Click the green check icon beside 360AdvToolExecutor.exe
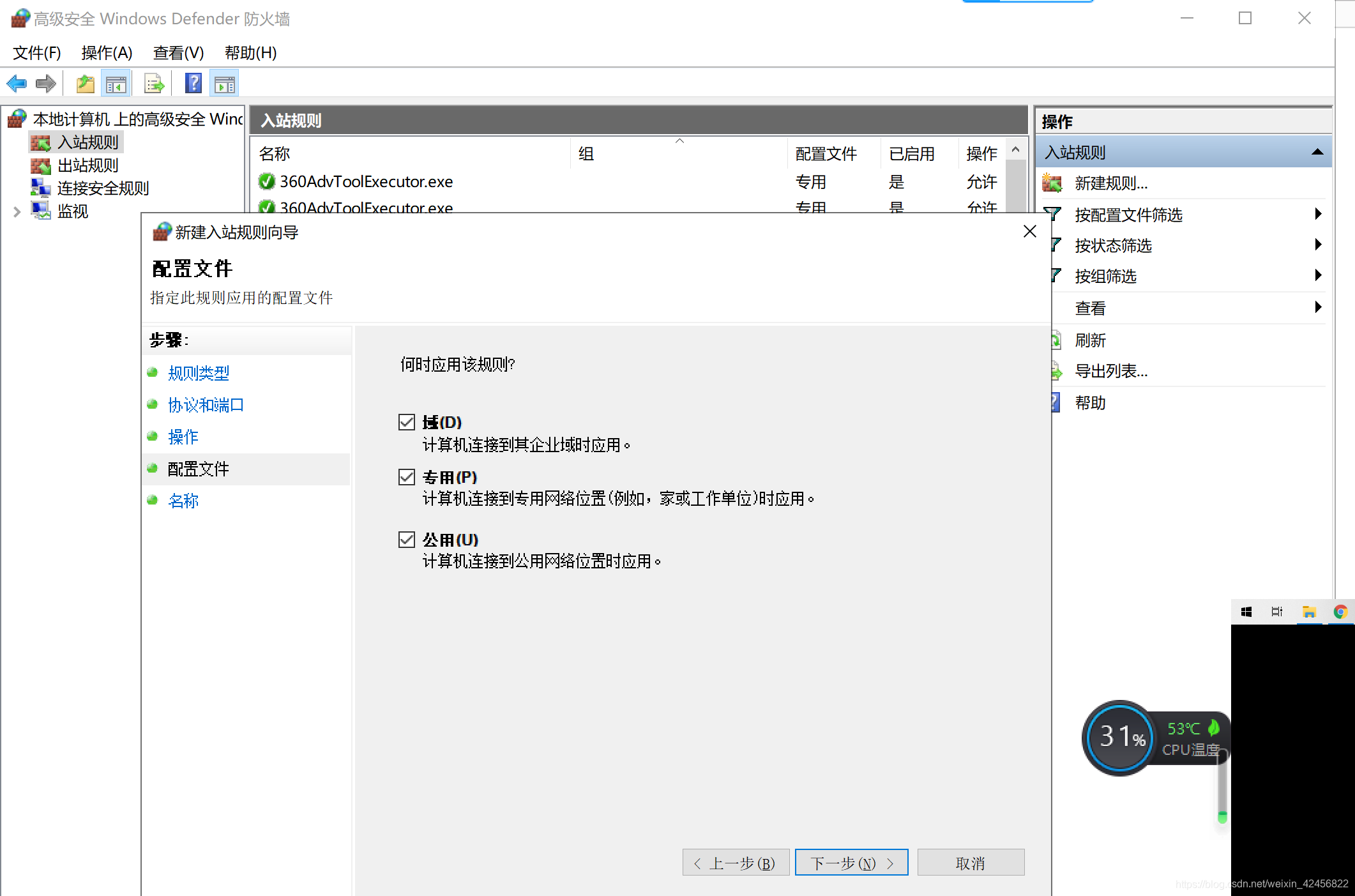Viewport: 1355px width, 896px height. click(x=266, y=182)
